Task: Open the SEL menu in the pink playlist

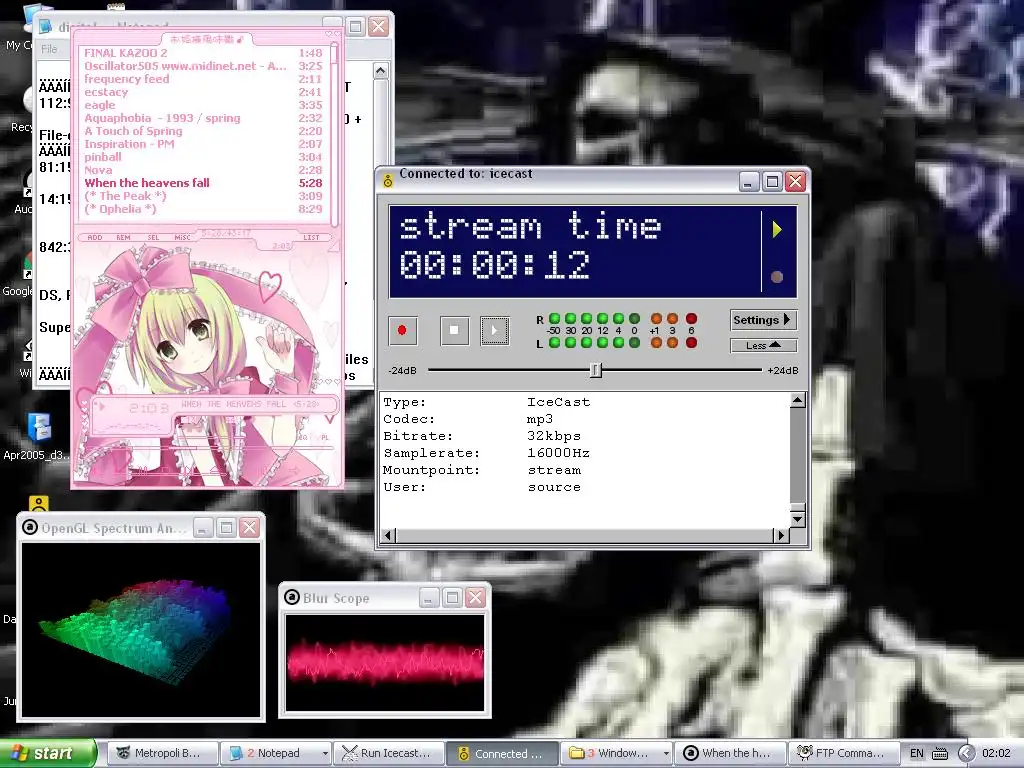Action: click(x=153, y=238)
